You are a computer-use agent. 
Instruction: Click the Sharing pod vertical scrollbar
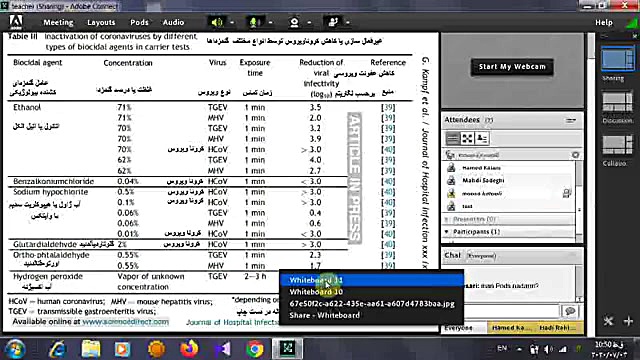tap(591, 184)
